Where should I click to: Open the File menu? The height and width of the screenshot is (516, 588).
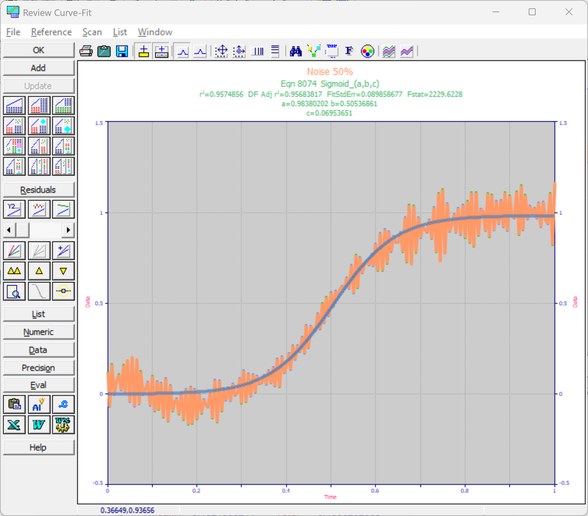coord(13,32)
